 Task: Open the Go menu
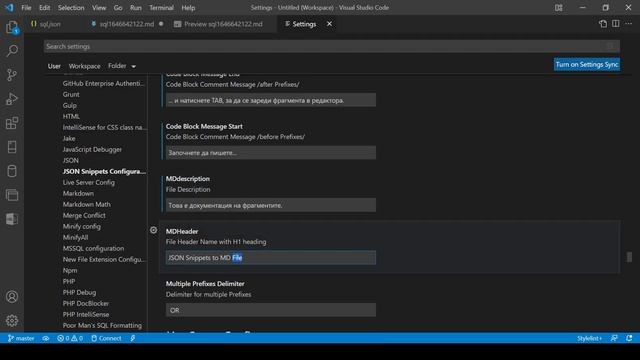(118, 7)
